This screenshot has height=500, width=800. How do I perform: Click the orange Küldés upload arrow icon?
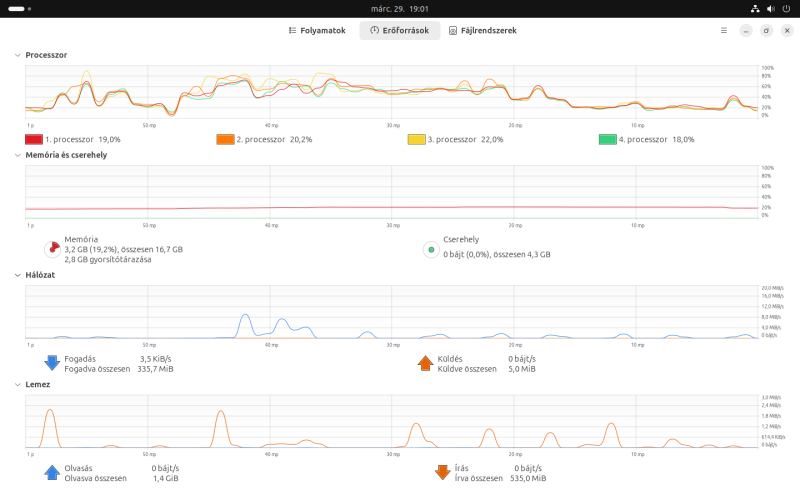(425, 363)
